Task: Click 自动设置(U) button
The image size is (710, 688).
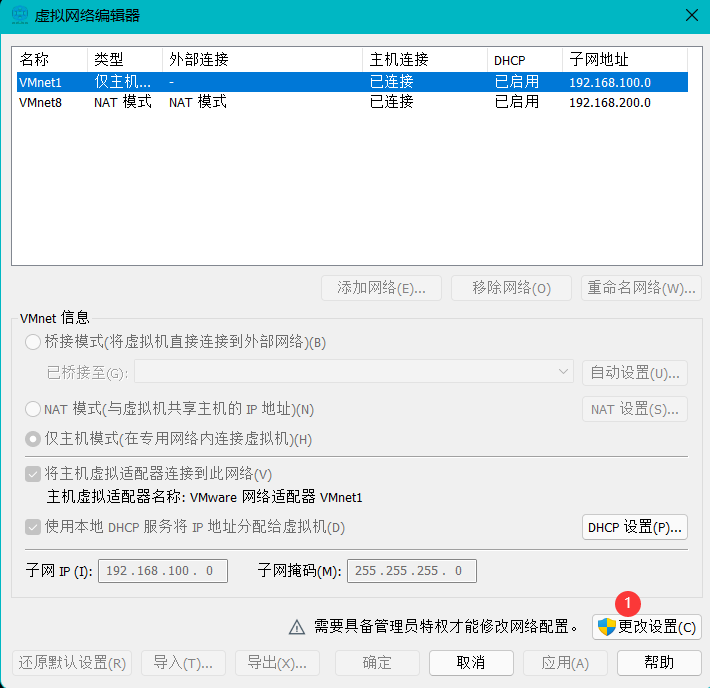Action: [x=635, y=373]
